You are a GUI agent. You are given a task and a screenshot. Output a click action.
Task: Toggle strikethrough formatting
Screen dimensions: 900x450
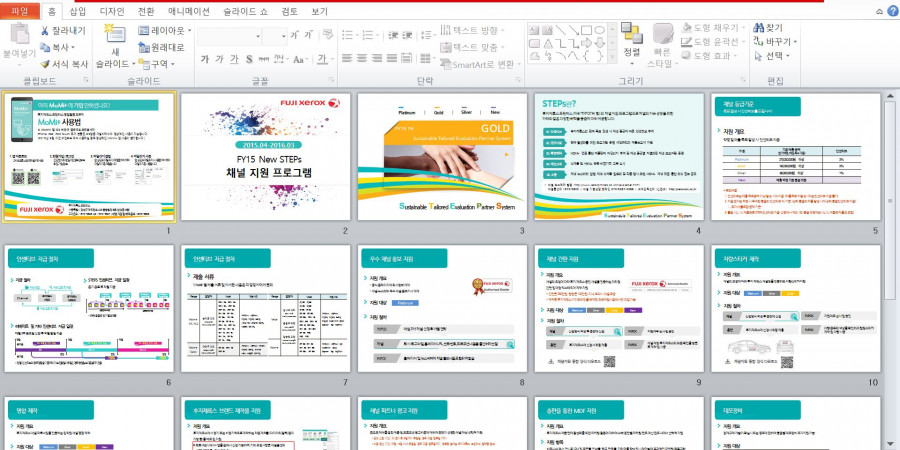[x=263, y=59]
